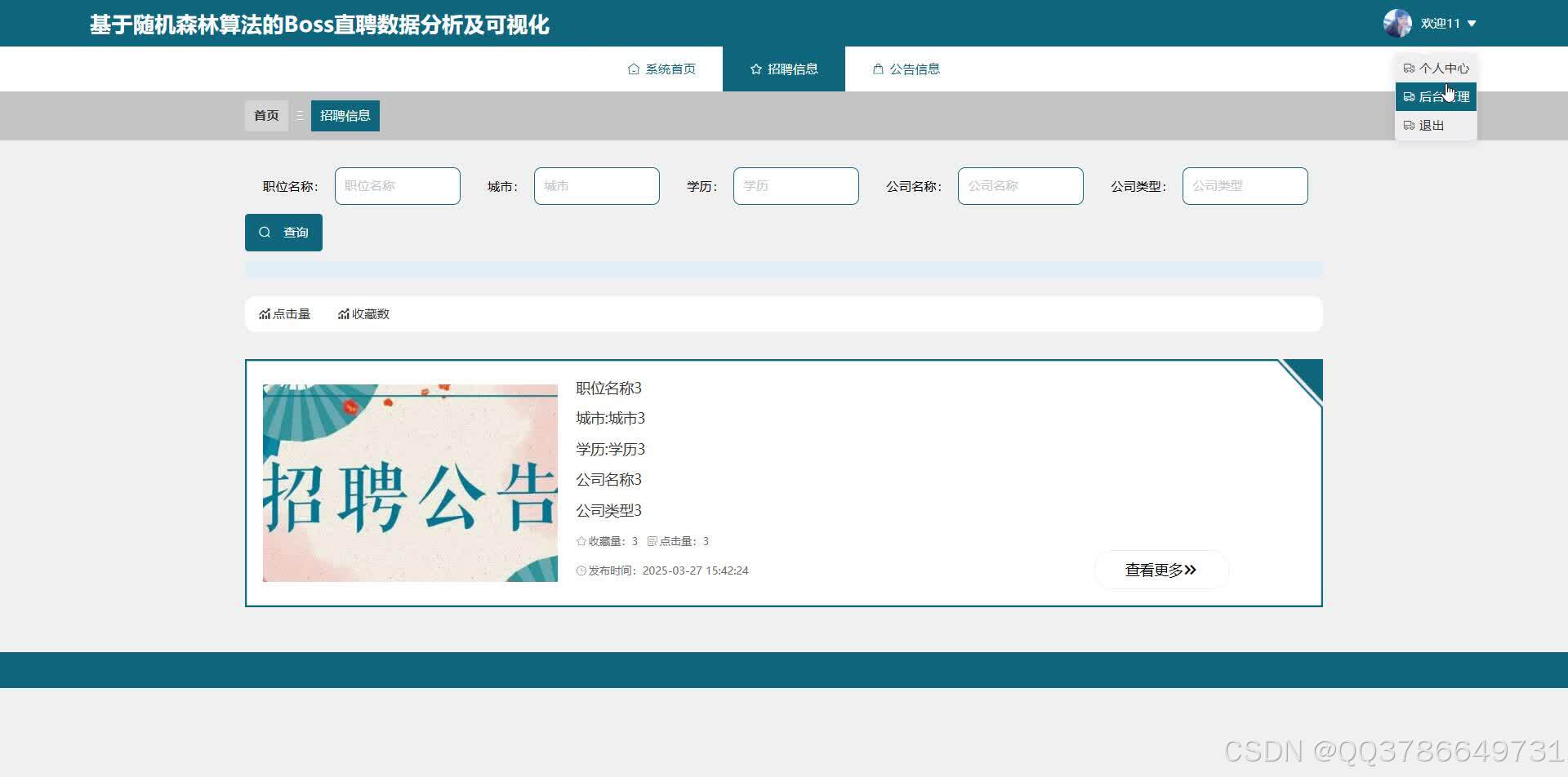Click the chart icon next to 收藏数

pyautogui.click(x=344, y=314)
